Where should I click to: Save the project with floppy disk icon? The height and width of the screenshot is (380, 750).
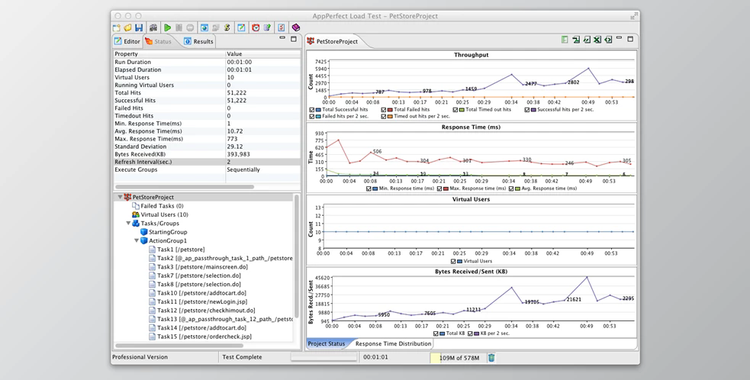pos(139,28)
